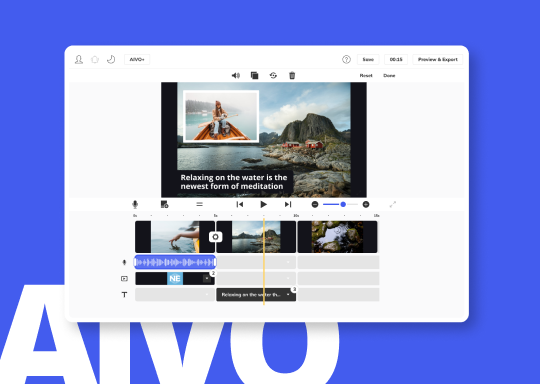Viewport: 540px width, 384px height.
Task: Open the dropdown arrow on the NE overlay clip
Action: [207, 278]
